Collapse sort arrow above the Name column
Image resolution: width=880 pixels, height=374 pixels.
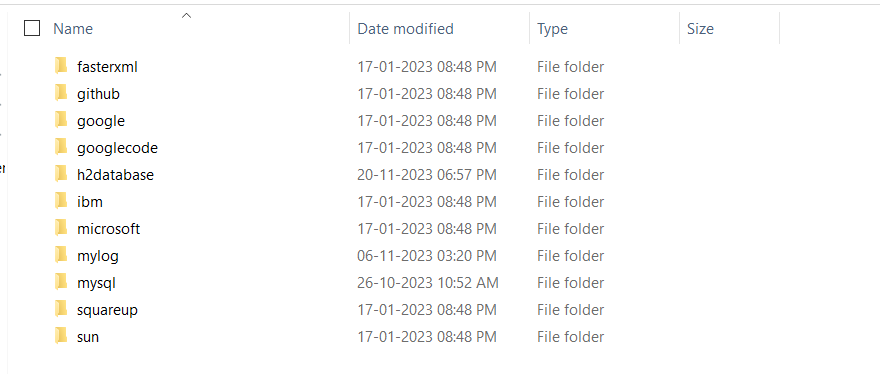click(186, 16)
